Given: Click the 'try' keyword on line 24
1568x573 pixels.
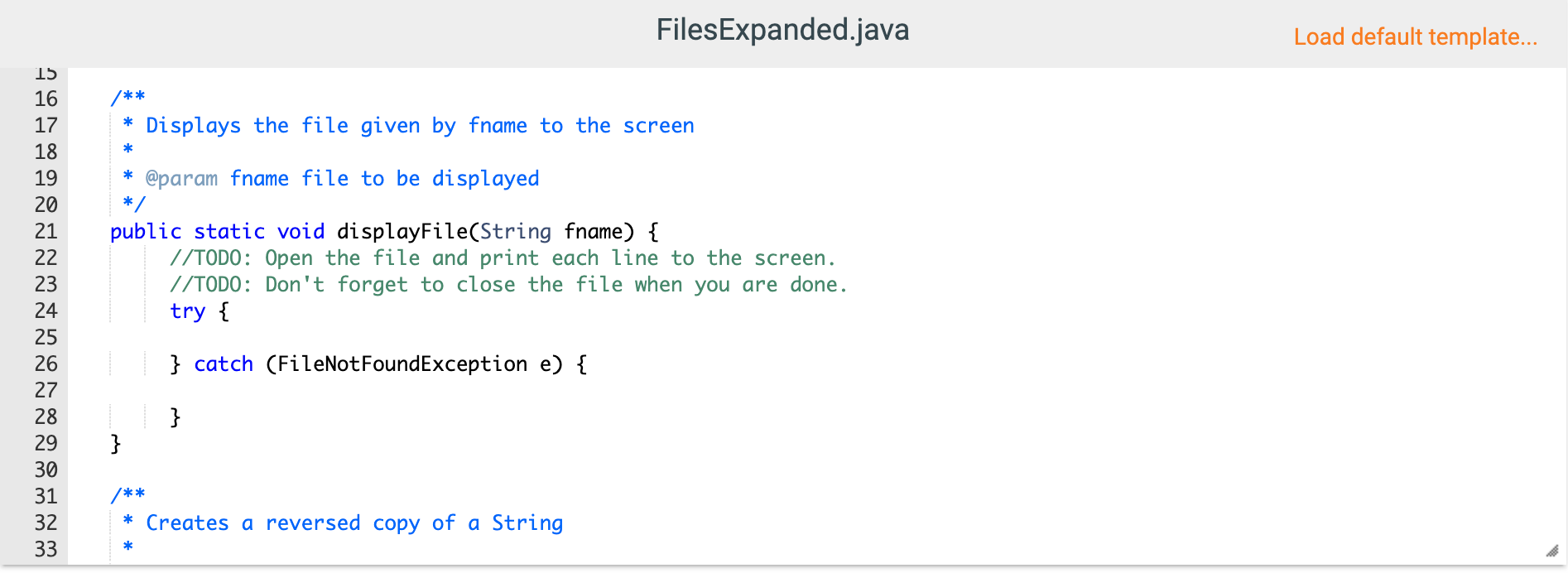Looking at the screenshot, I should click(x=187, y=311).
